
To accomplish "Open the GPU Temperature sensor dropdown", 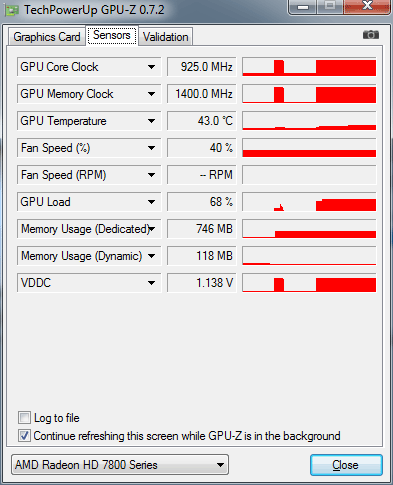I will tap(151, 121).
